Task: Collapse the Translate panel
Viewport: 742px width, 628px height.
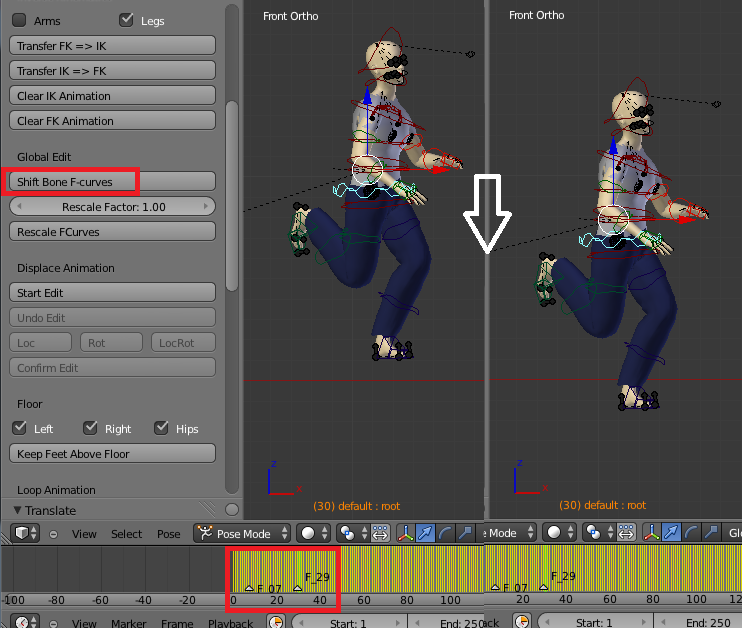Action: click(18, 510)
